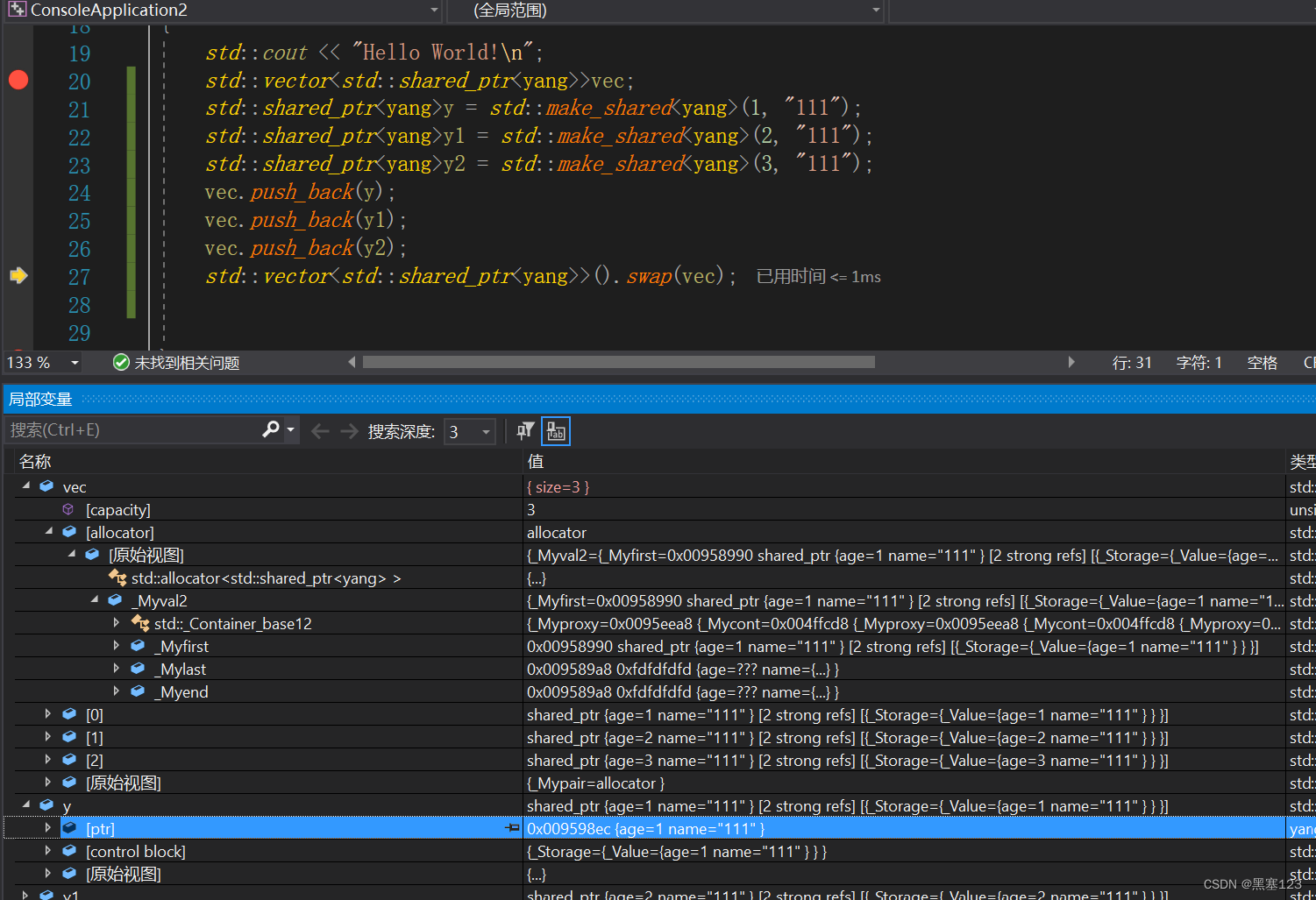Expand the _Mylast node
1316x900 pixels.
[x=117, y=669]
